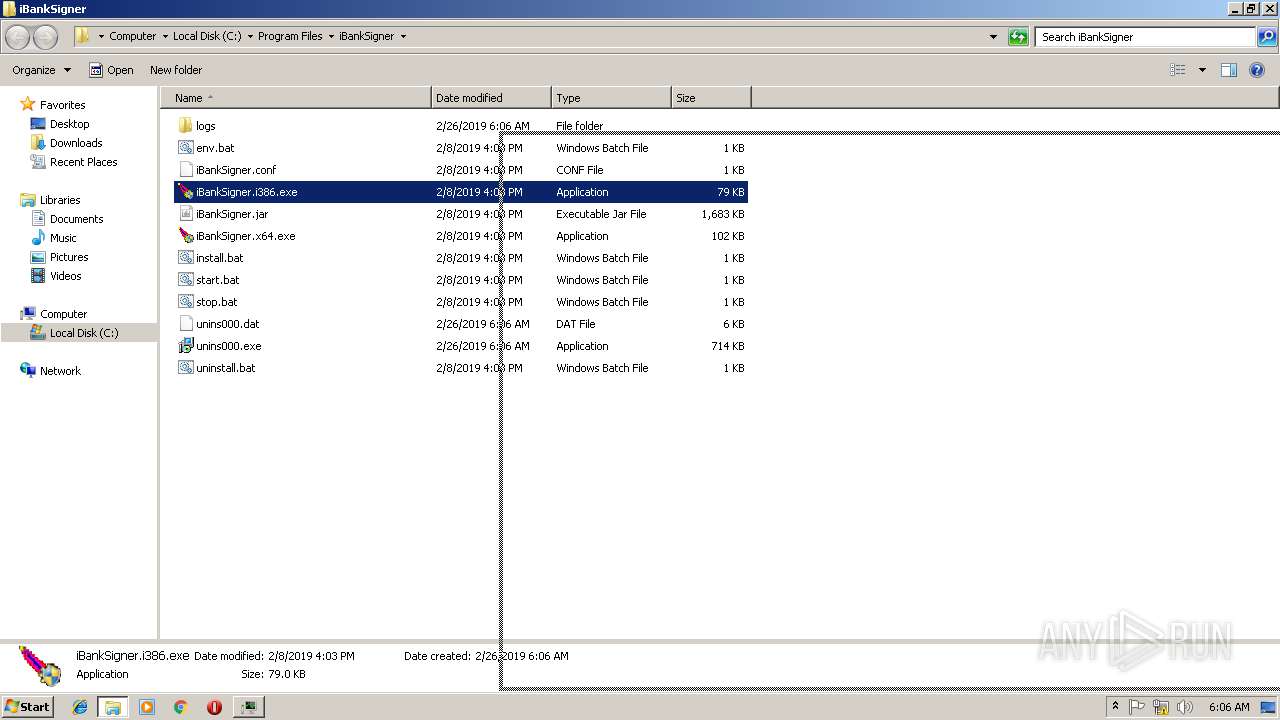1280x720 pixels.
Task: Select the unins000.dat file icon
Action: pos(185,324)
